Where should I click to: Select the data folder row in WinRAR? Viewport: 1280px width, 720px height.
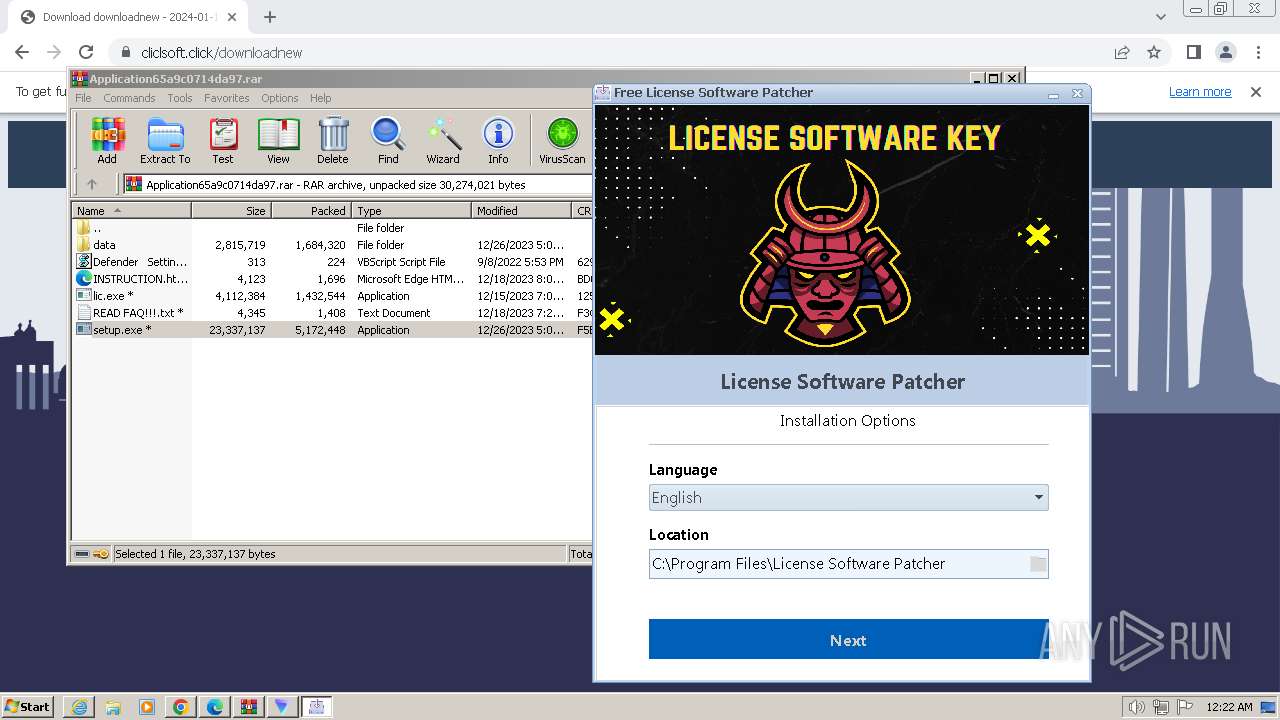tap(332, 245)
